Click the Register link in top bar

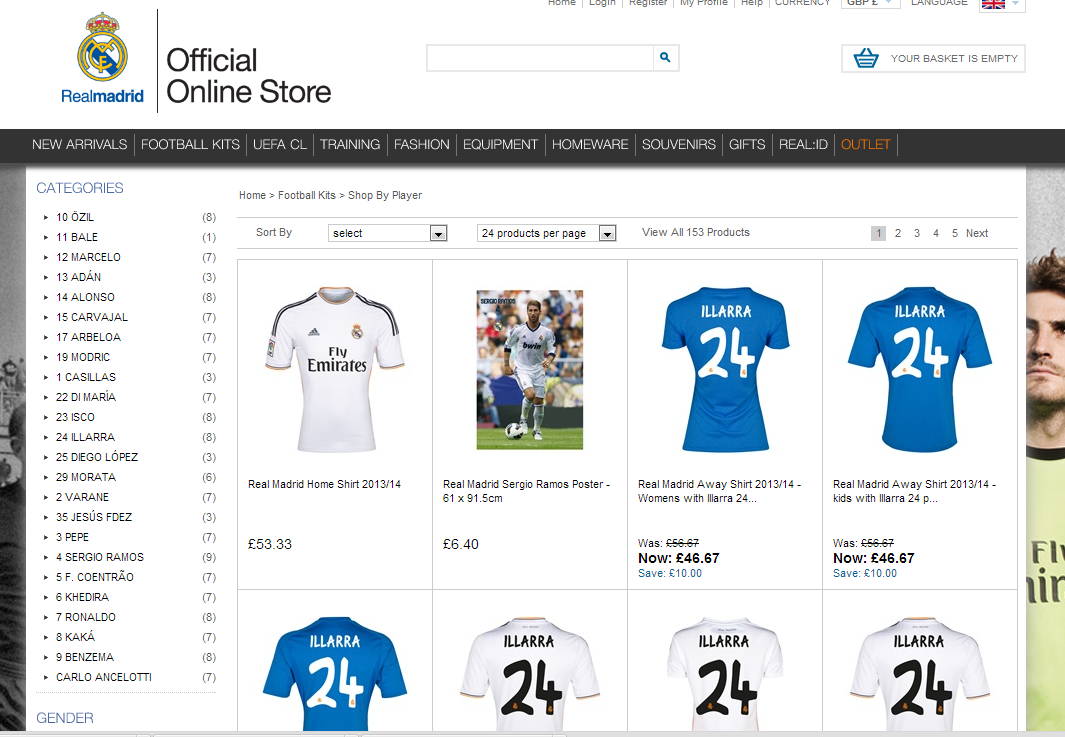(x=648, y=3)
